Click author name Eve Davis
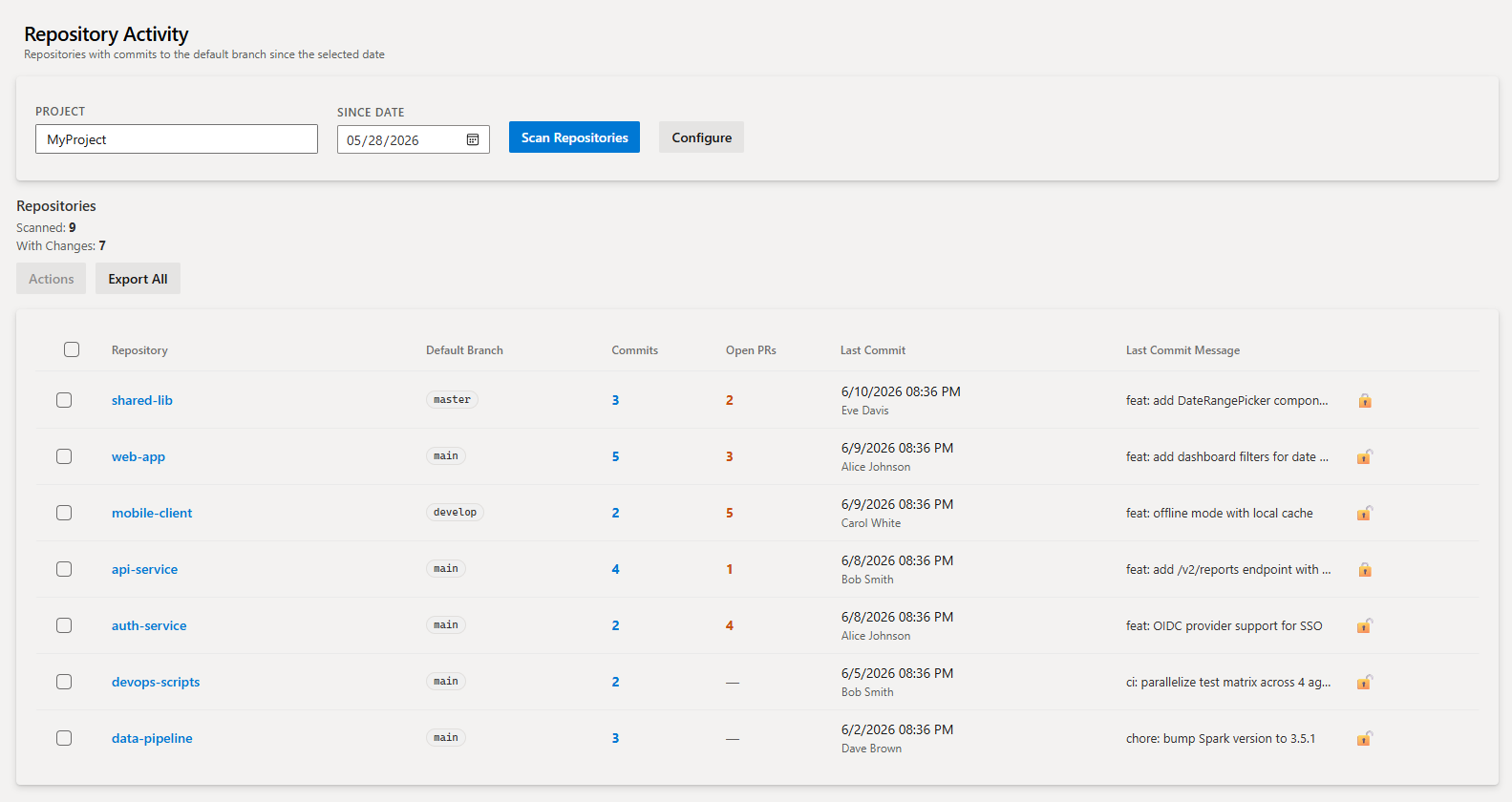 point(864,411)
